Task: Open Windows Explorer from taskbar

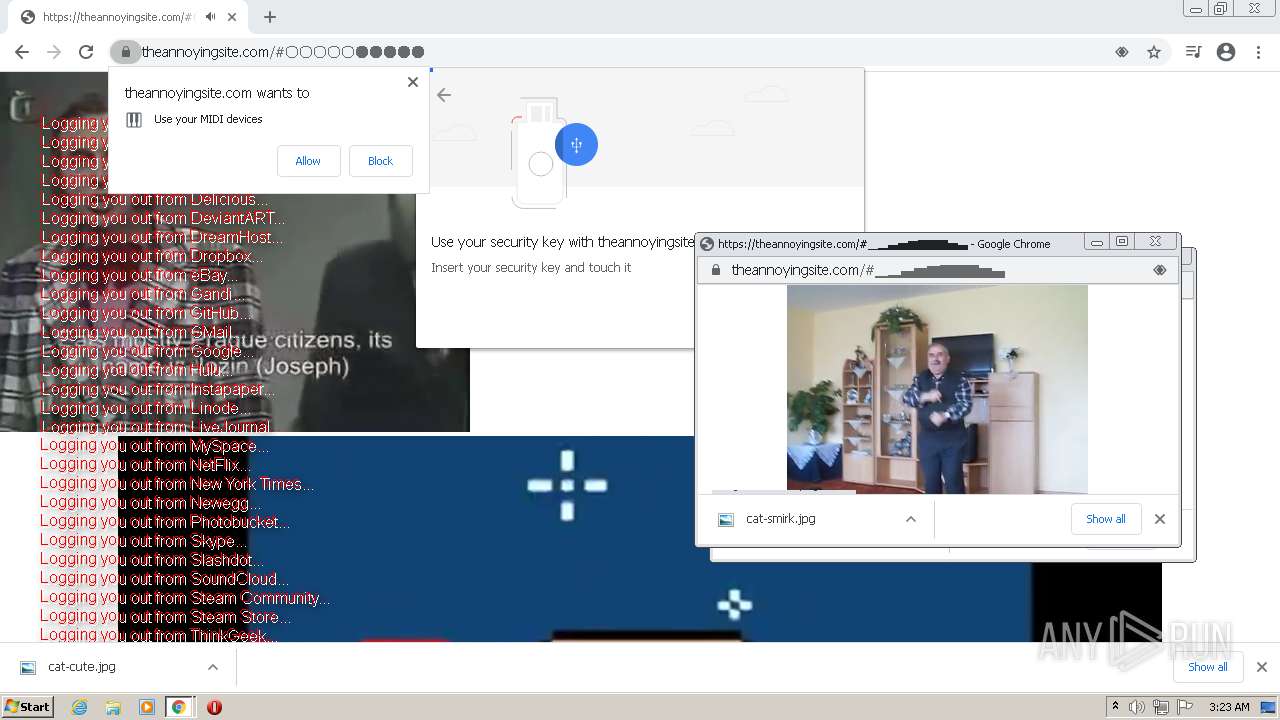Action: pos(113,707)
